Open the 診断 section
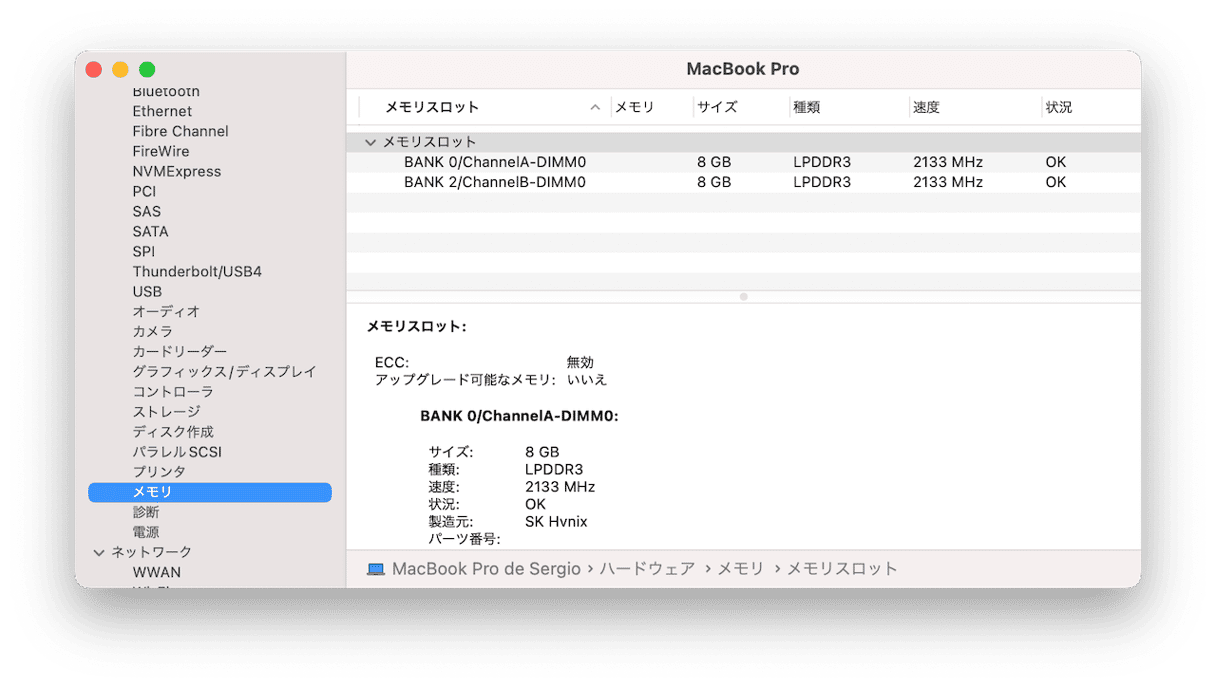1216x687 pixels. coord(145,511)
